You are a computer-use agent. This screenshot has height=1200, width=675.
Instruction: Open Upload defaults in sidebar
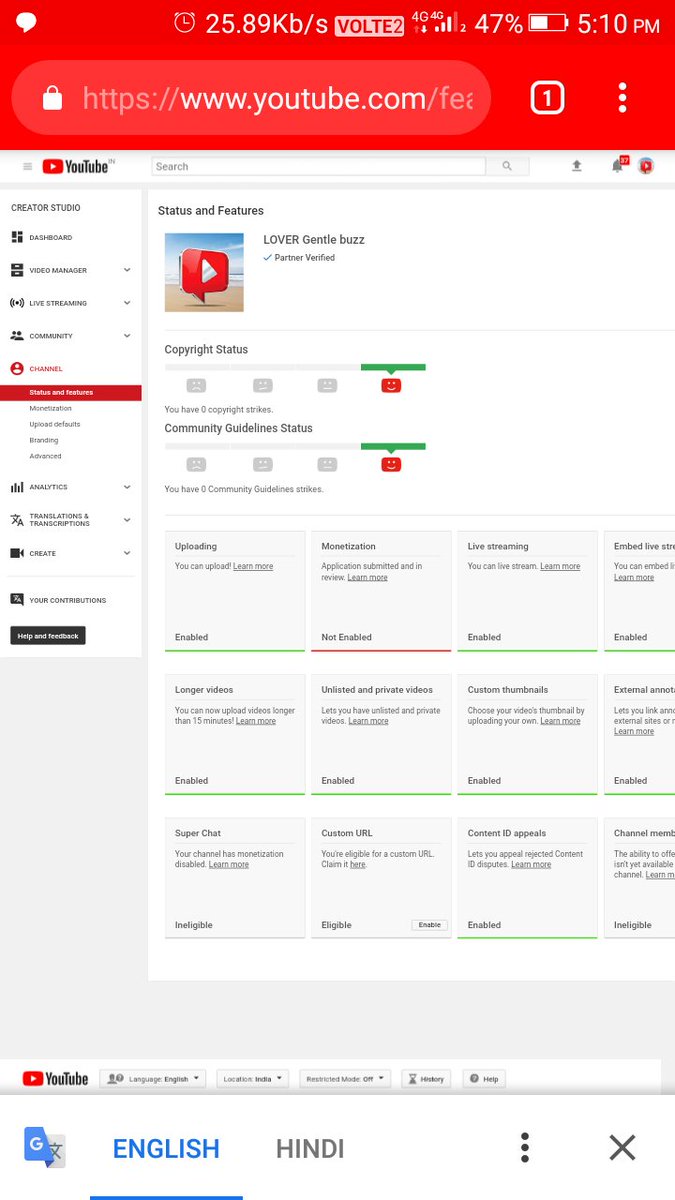point(55,424)
